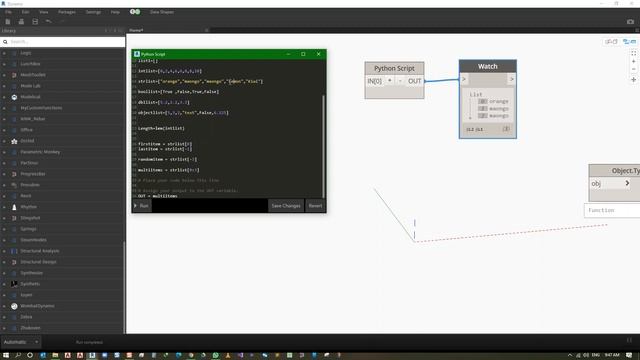Screen dimensions: 640x360
Task: Click the minus button on Python Script node
Action: [x=400, y=81]
